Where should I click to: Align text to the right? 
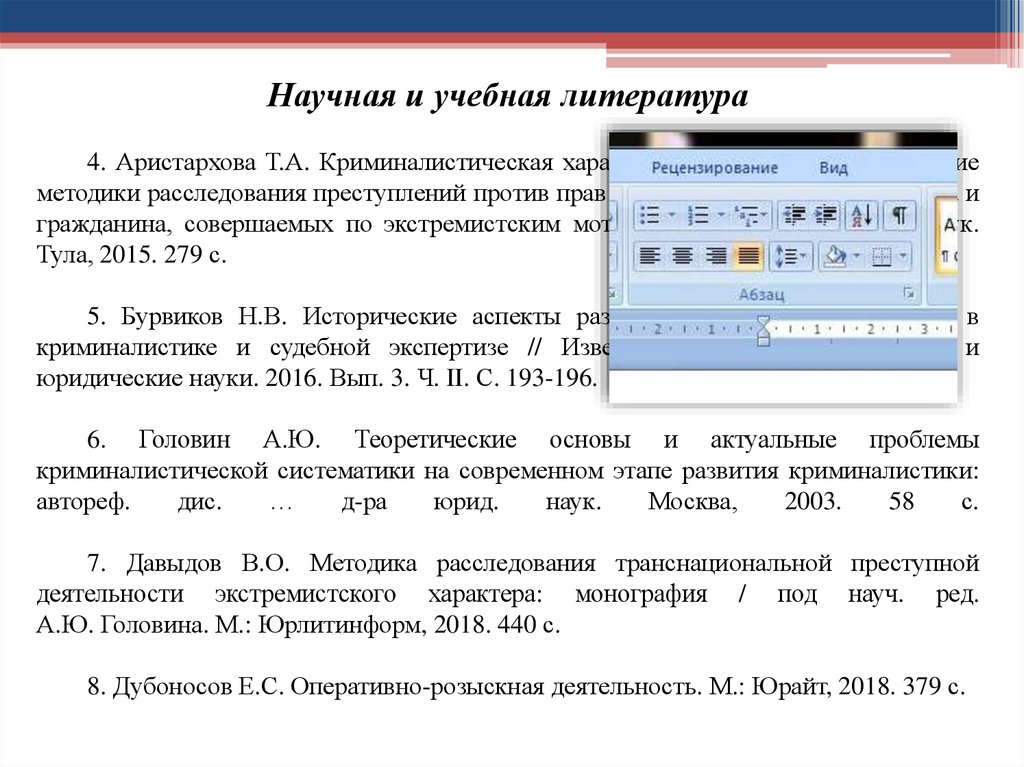tap(716, 255)
